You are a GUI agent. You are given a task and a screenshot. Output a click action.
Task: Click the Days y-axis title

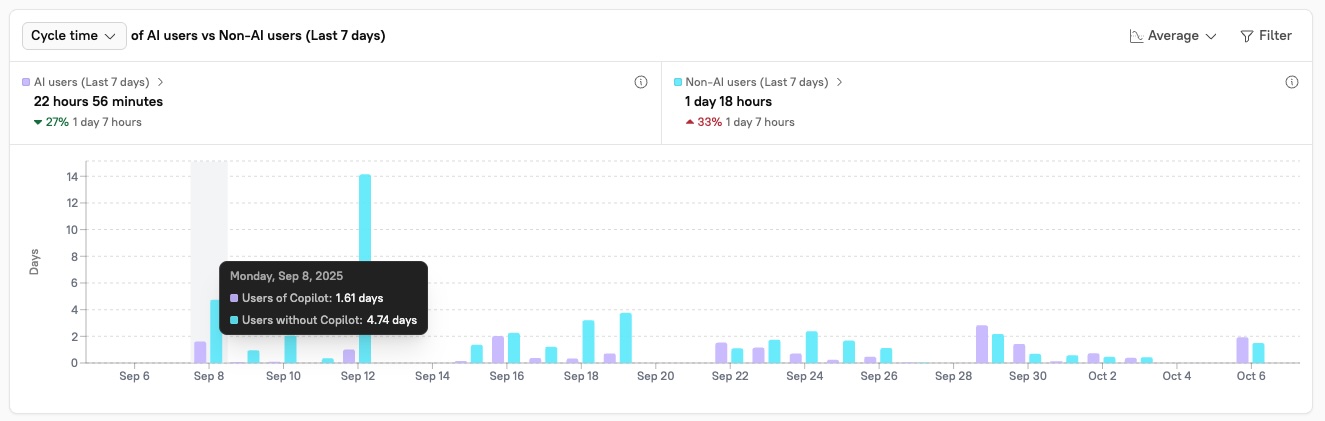click(34, 262)
